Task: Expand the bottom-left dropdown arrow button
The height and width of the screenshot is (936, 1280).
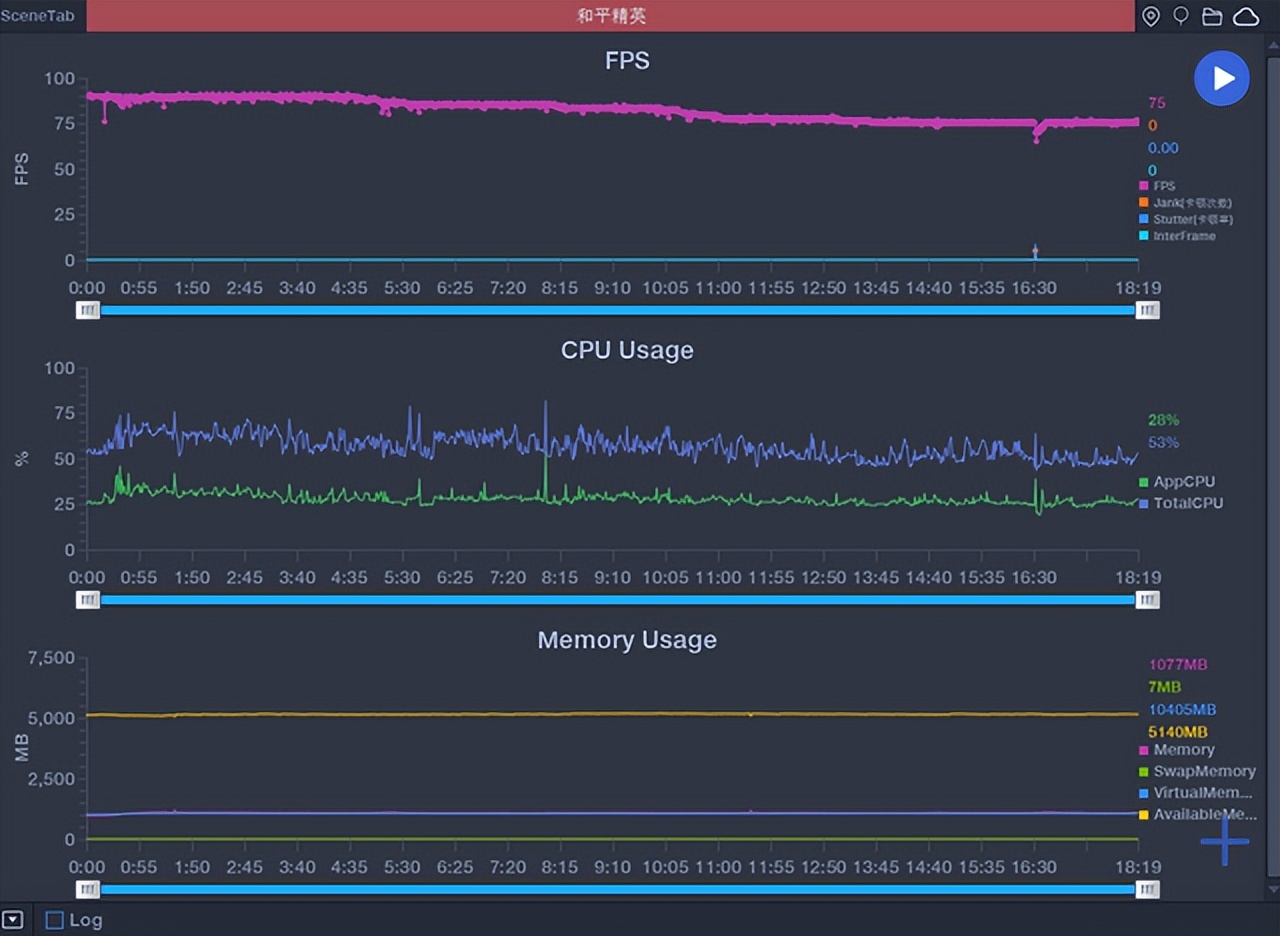Action: click(x=12, y=920)
